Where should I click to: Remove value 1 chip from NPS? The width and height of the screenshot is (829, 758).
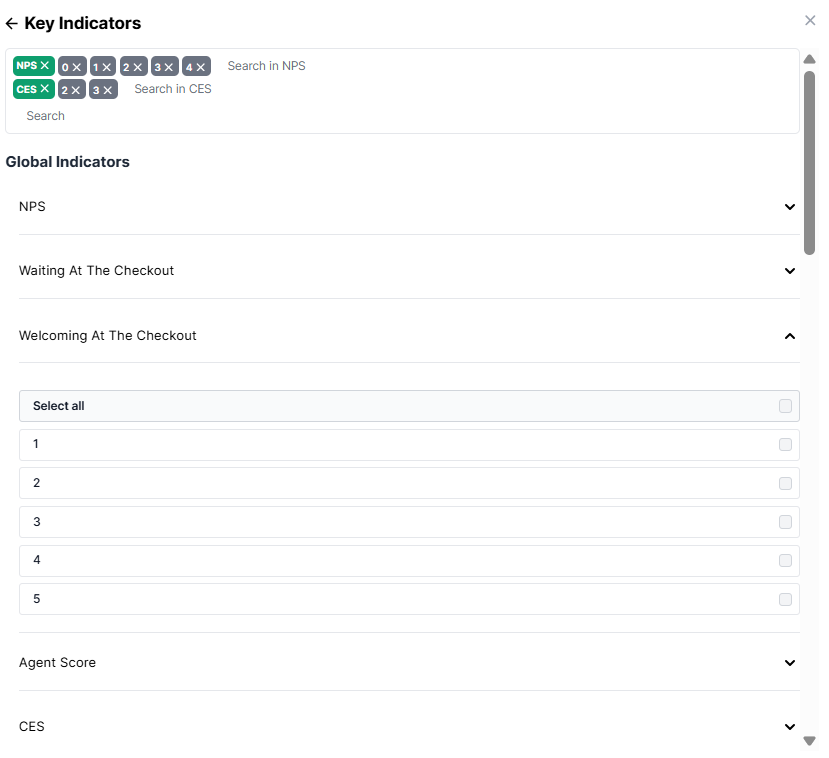[x=108, y=67]
